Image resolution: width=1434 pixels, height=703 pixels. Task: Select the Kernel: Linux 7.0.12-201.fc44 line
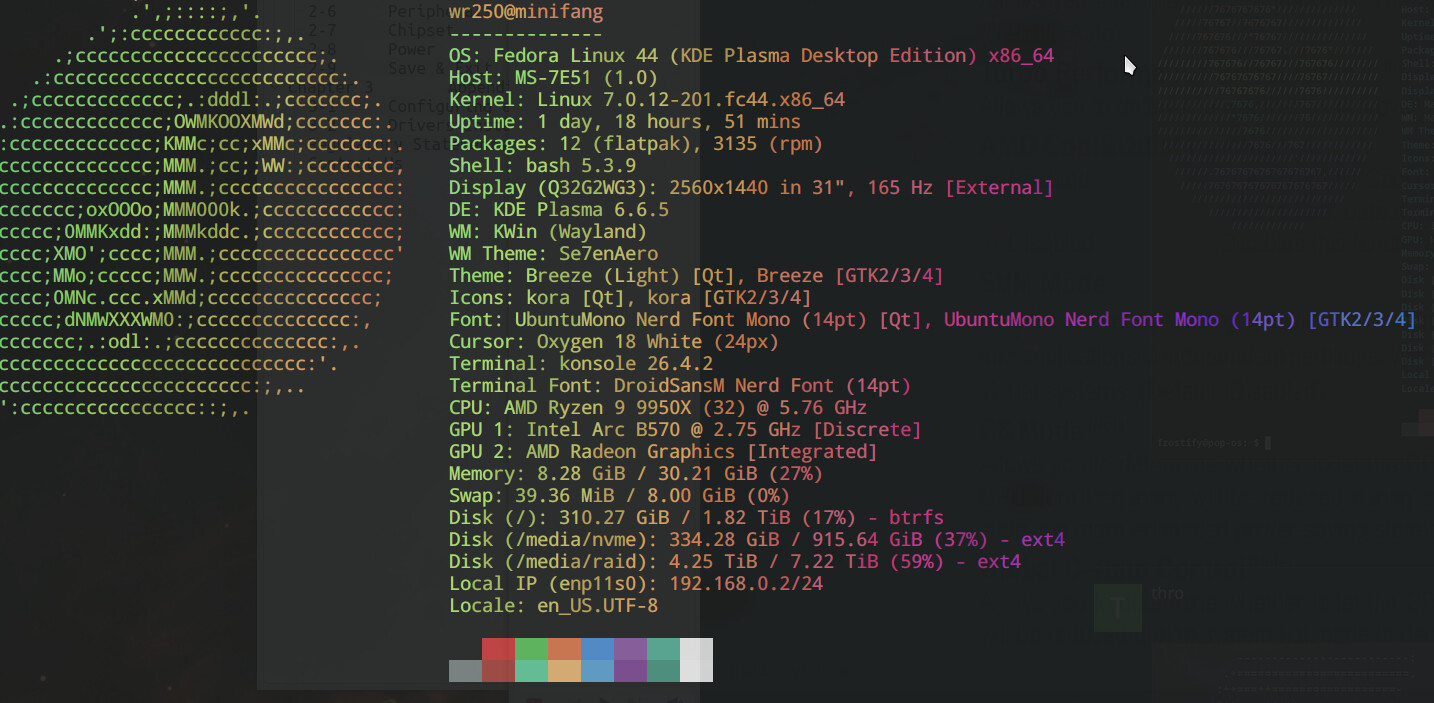[x=647, y=100]
